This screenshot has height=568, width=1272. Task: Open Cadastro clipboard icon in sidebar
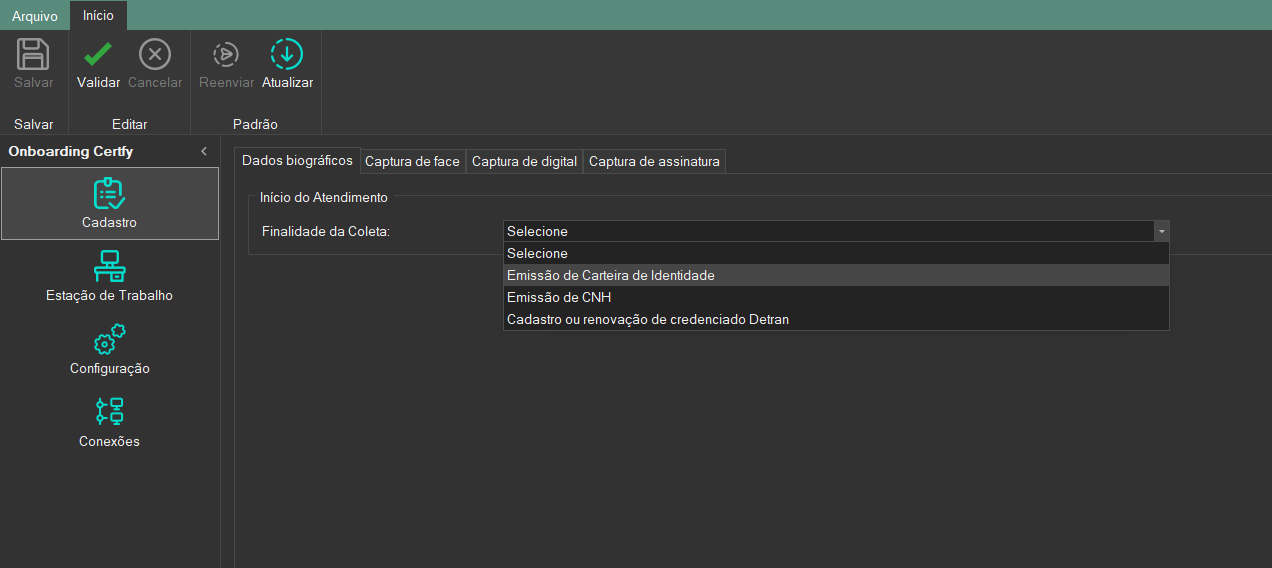coord(109,194)
